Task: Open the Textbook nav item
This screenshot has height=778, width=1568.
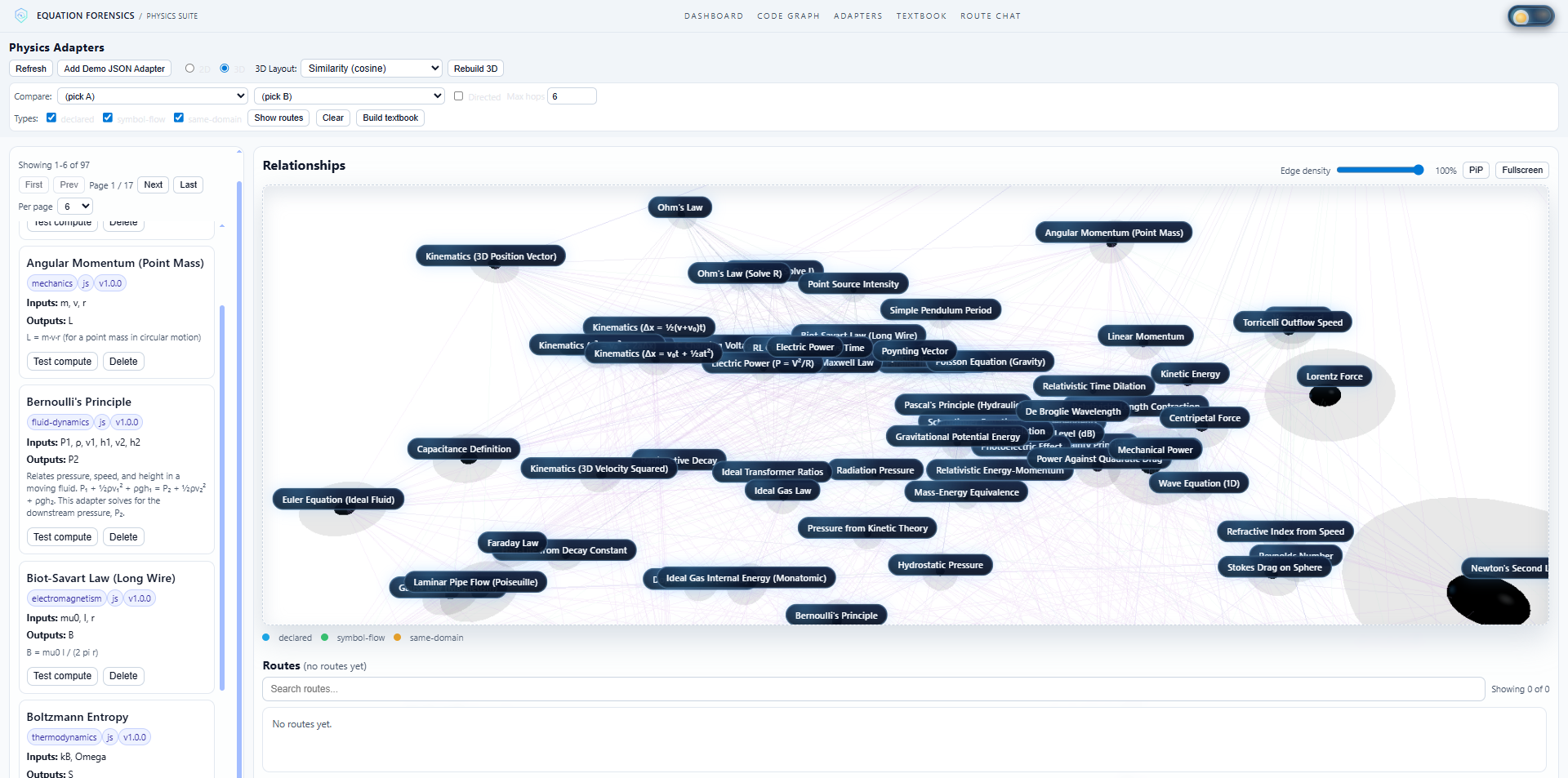Action: (921, 16)
